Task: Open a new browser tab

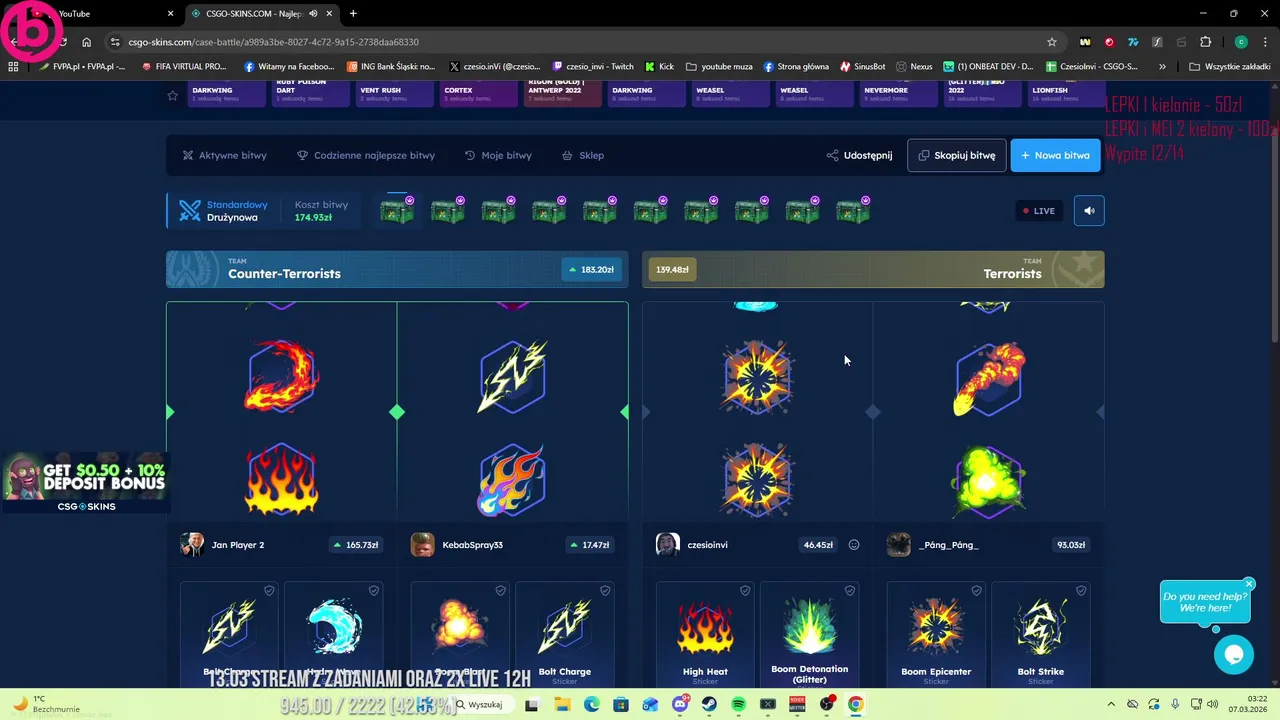Action: [x=353, y=14]
